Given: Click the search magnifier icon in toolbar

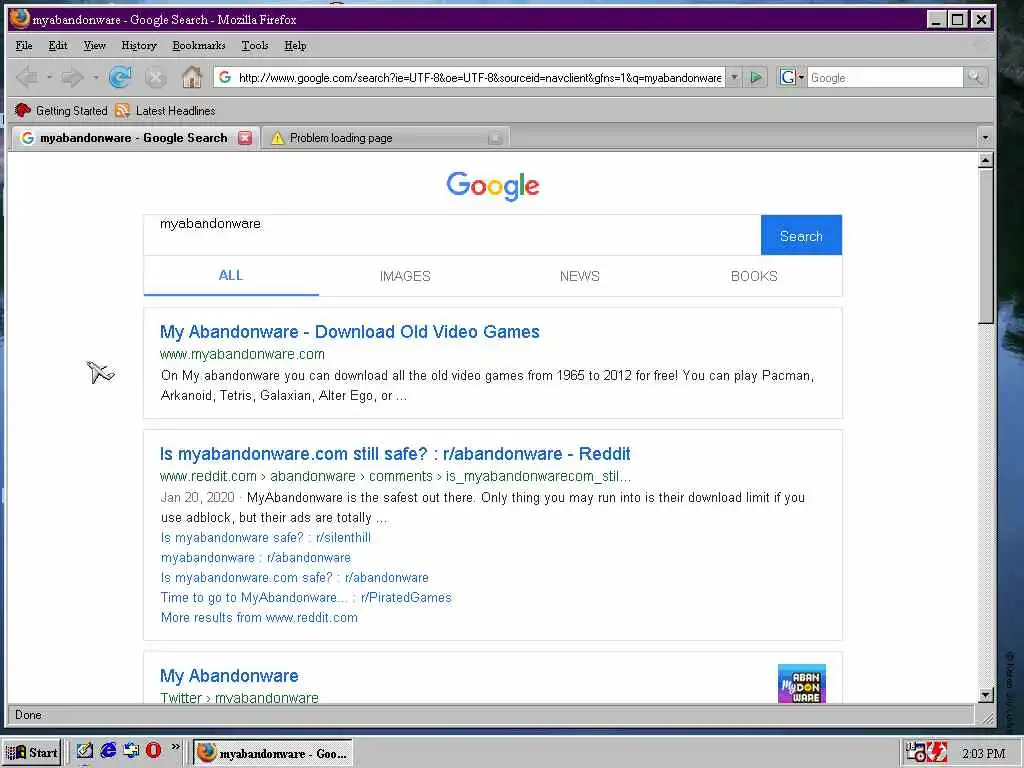Looking at the screenshot, I should 974,78.
